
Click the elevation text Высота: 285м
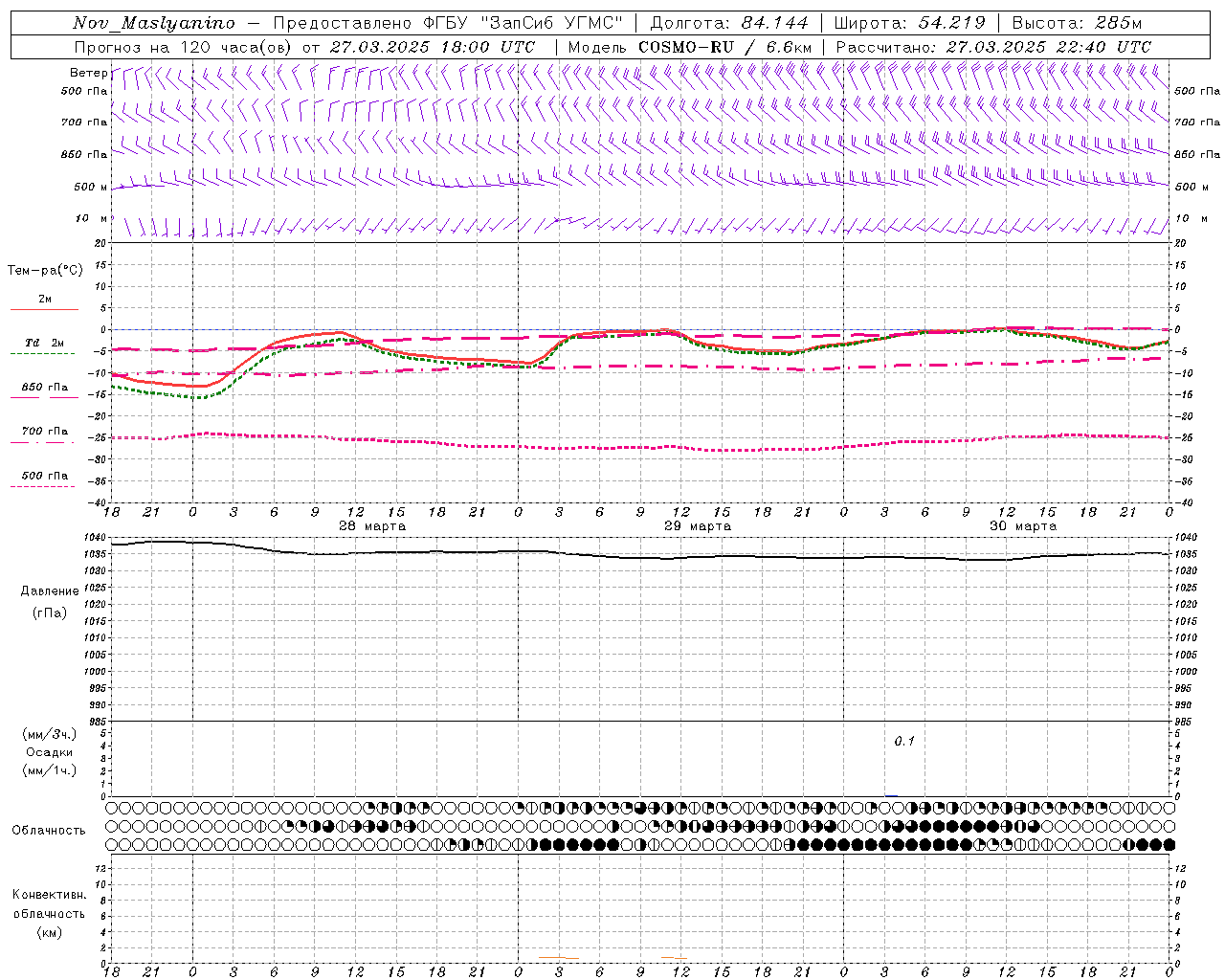coord(1077,23)
